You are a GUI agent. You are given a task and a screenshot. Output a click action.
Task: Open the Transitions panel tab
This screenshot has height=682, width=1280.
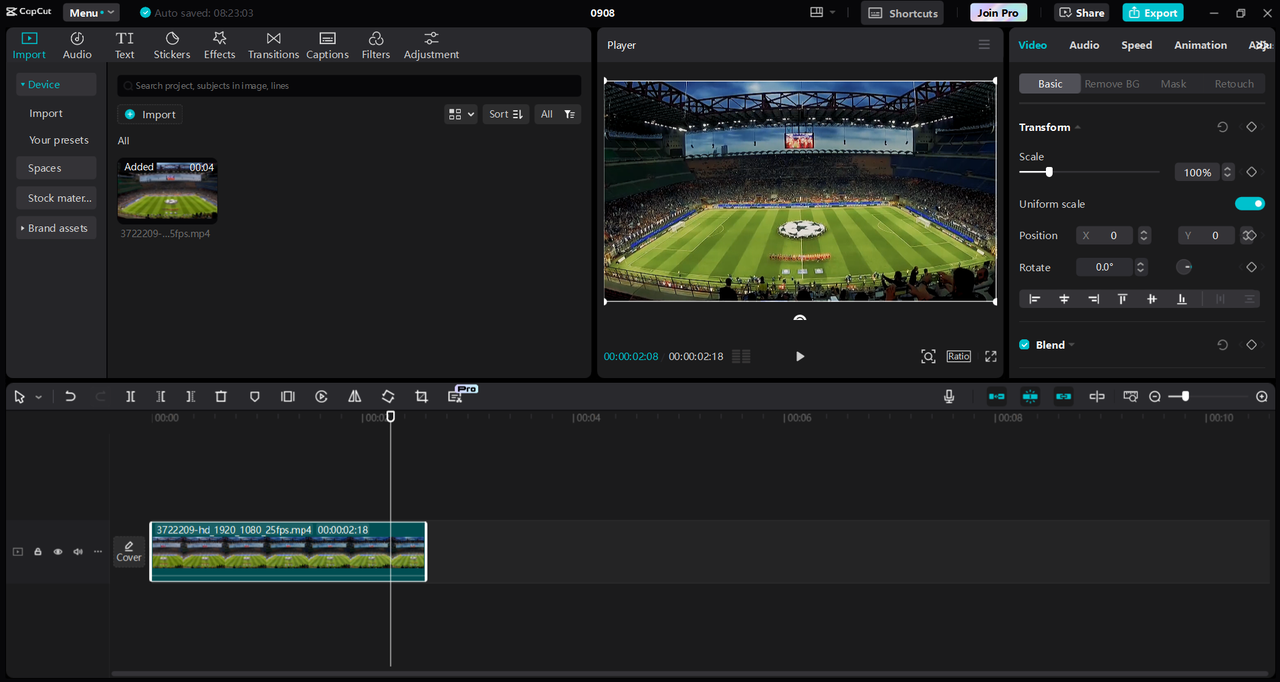pos(273,46)
